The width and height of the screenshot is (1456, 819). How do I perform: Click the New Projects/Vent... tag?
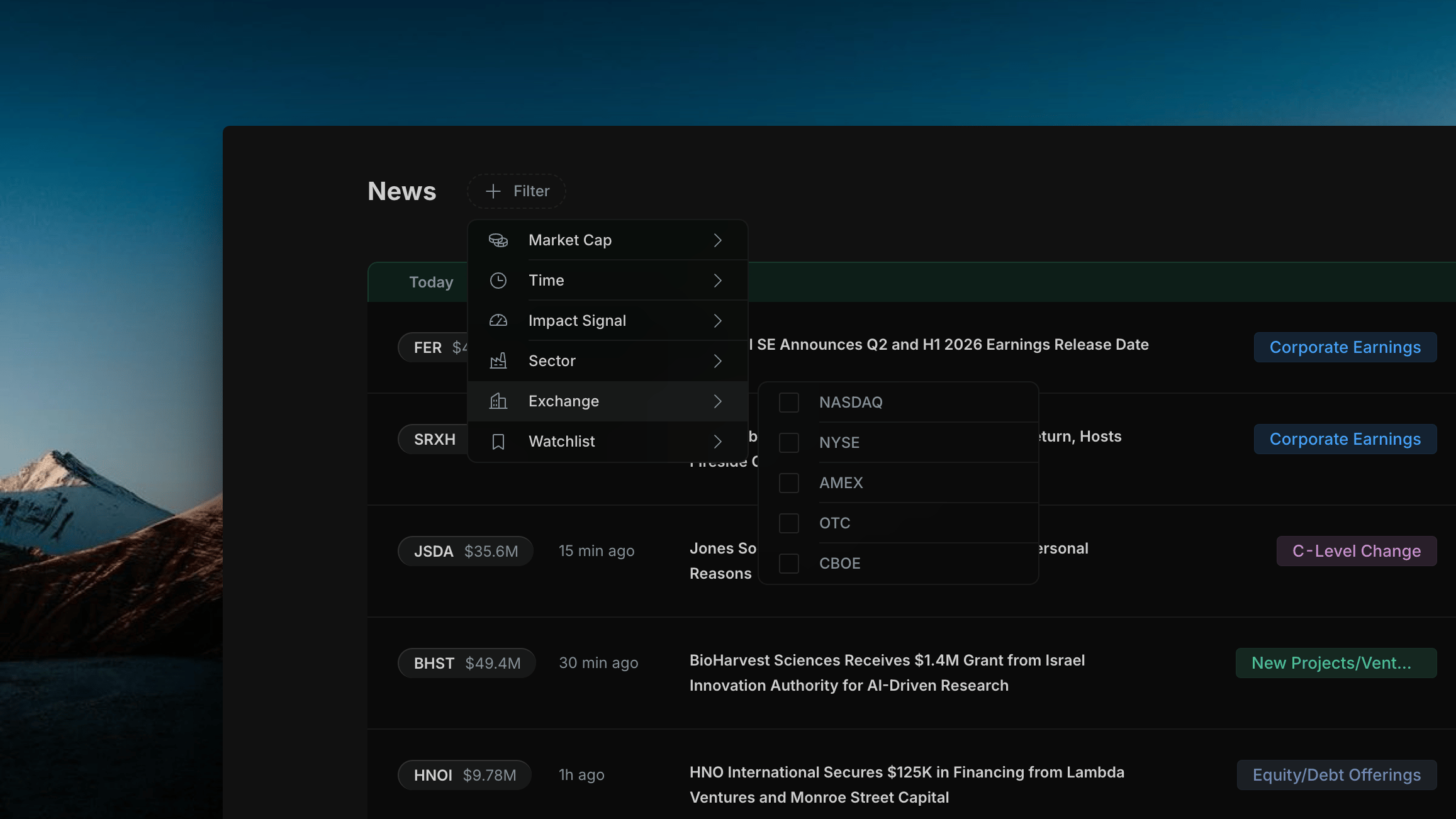(x=1336, y=663)
